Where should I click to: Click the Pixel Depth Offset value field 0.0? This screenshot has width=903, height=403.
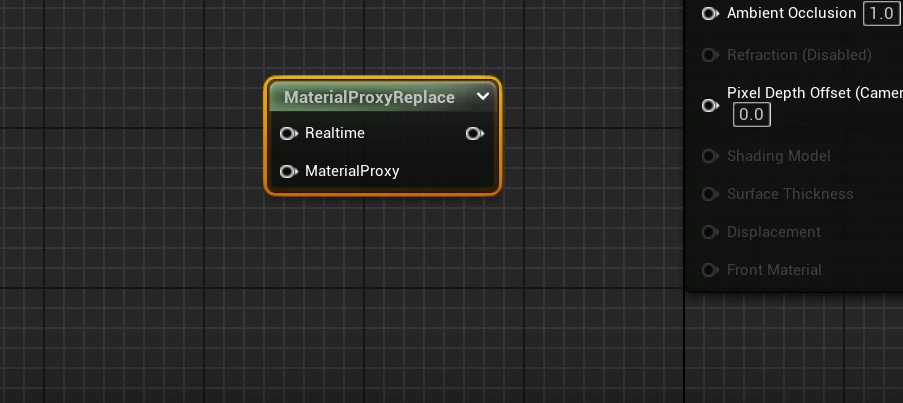click(751, 115)
